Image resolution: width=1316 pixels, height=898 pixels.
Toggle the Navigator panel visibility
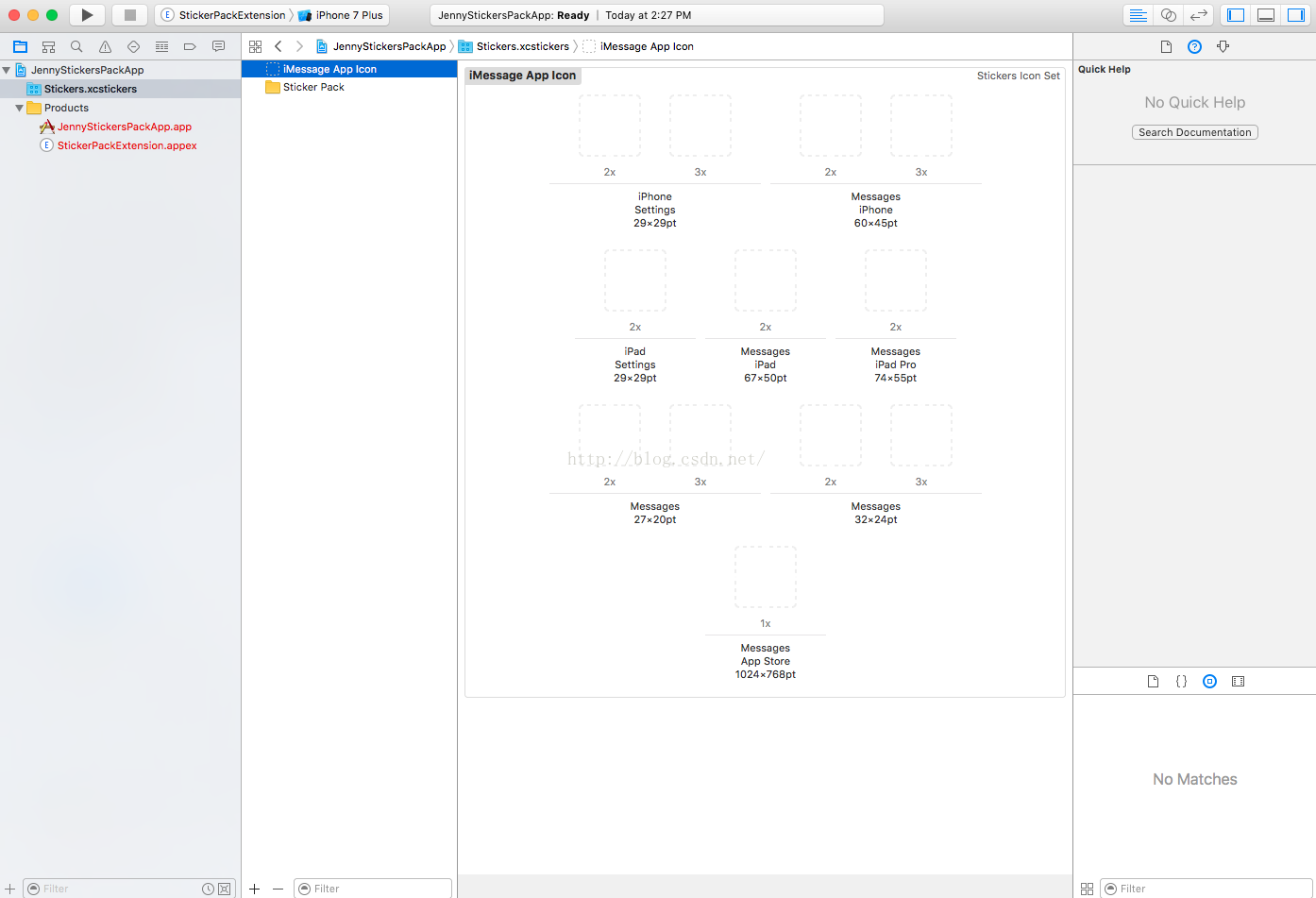click(1236, 15)
